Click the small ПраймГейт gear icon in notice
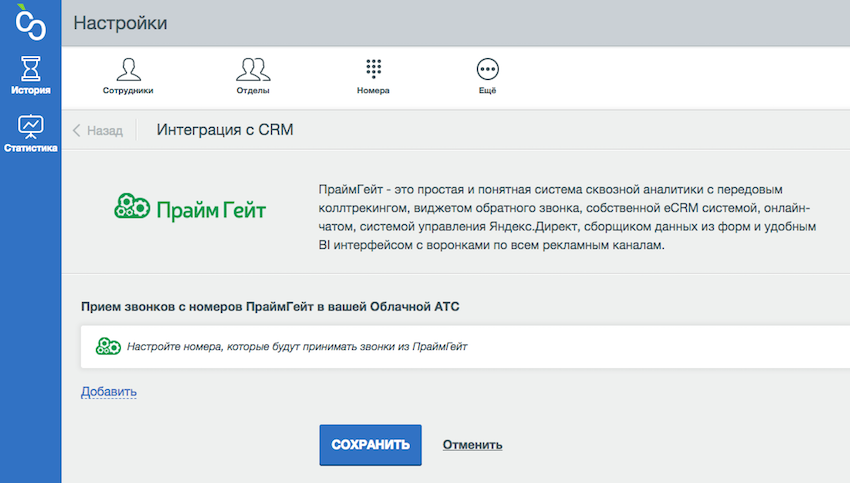Screen dimensions: 850x483 pos(108,346)
